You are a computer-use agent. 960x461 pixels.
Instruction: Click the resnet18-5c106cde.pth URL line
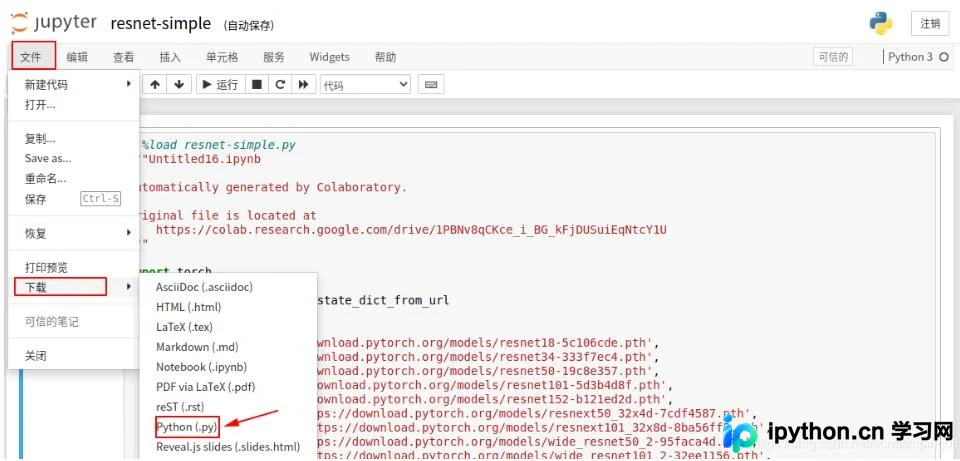tap(486, 343)
